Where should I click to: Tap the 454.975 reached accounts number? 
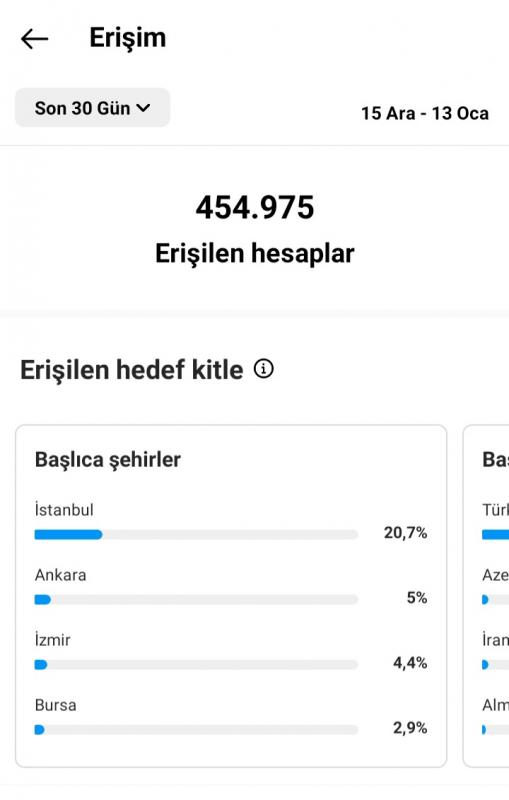(x=254, y=207)
